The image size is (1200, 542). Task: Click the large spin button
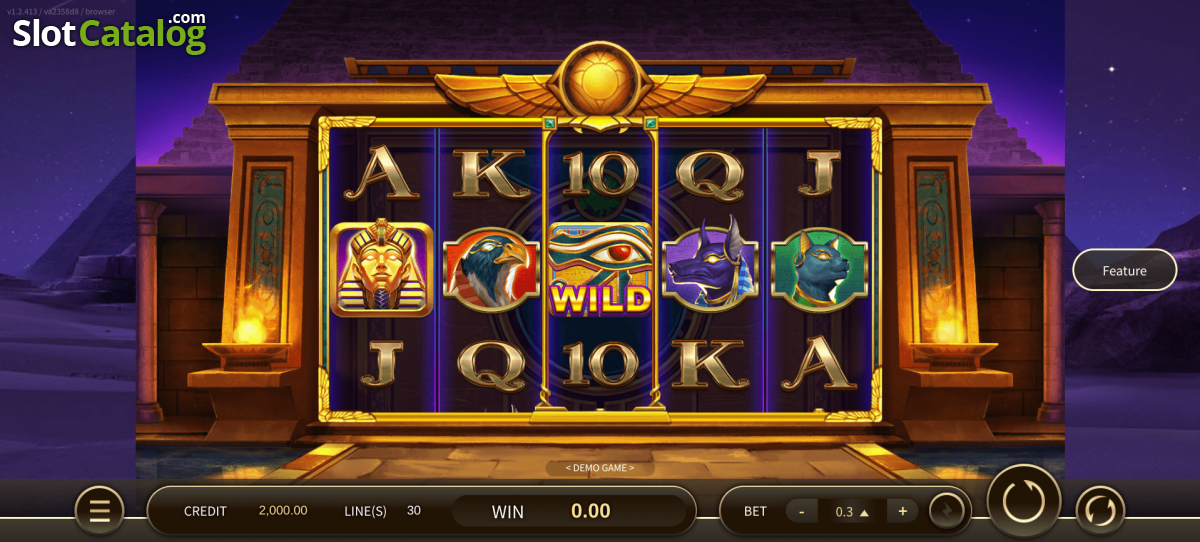(1024, 501)
